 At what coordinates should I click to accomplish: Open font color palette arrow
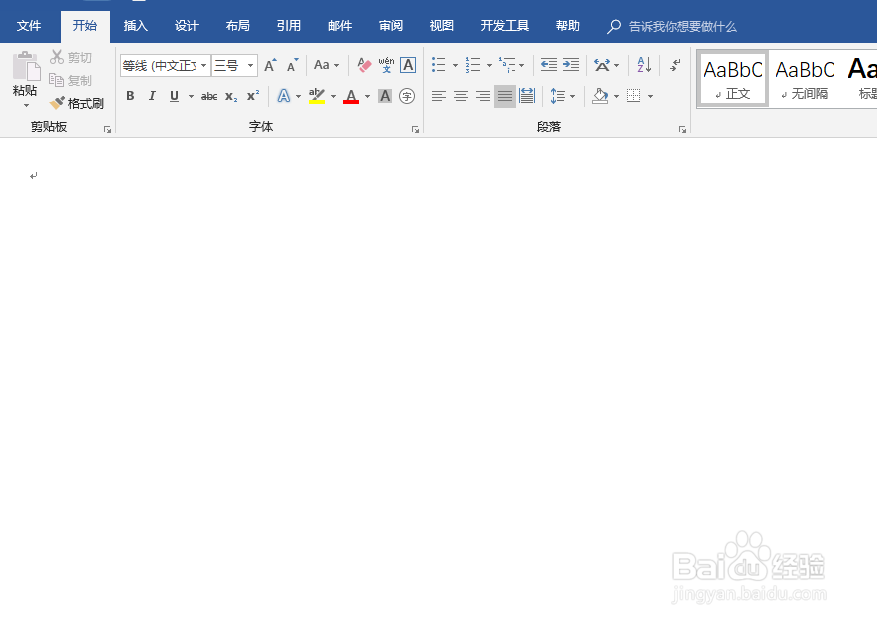tap(367, 96)
